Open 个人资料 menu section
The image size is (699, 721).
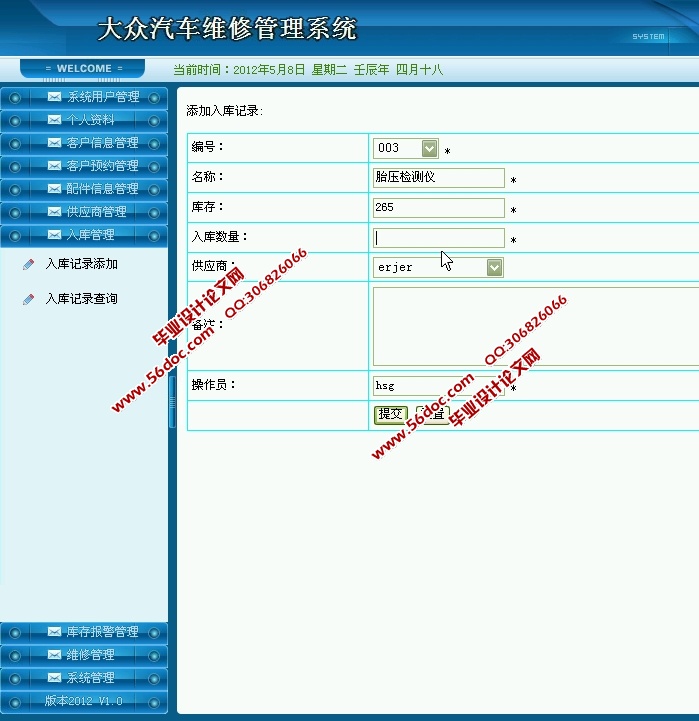[84, 120]
